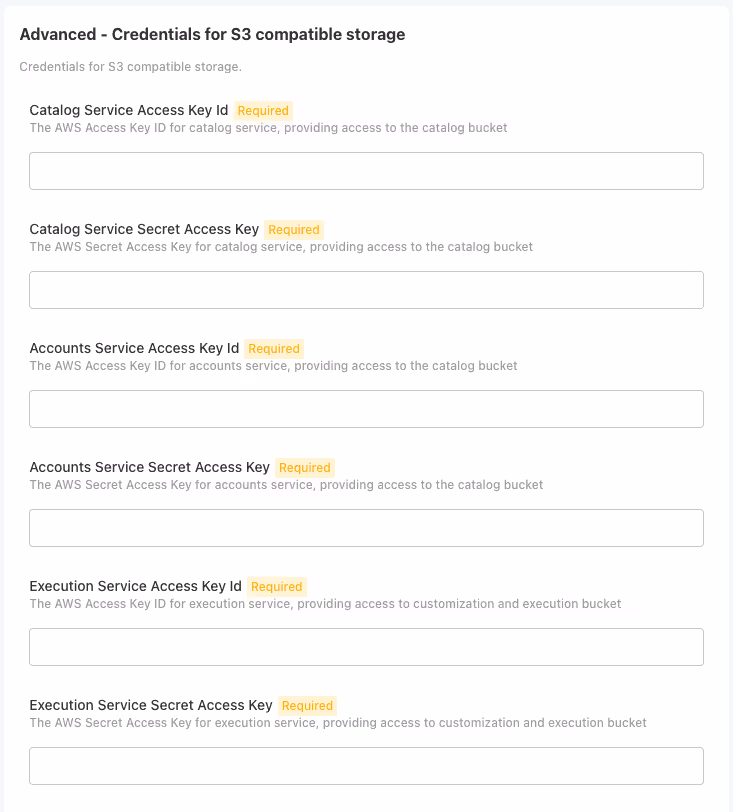The height and width of the screenshot is (812, 733).
Task: Click Required badge beside Catalog Service Access Key Id
Action: pos(264,111)
